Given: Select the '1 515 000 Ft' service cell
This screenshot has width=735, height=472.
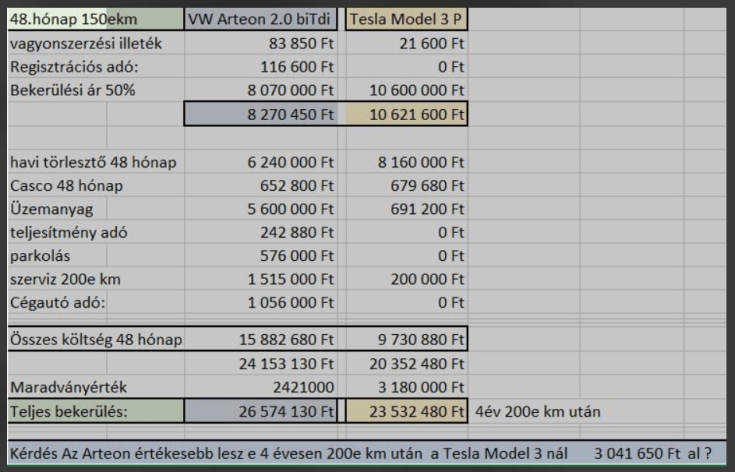Looking at the screenshot, I should pyautogui.click(x=261, y=279).
